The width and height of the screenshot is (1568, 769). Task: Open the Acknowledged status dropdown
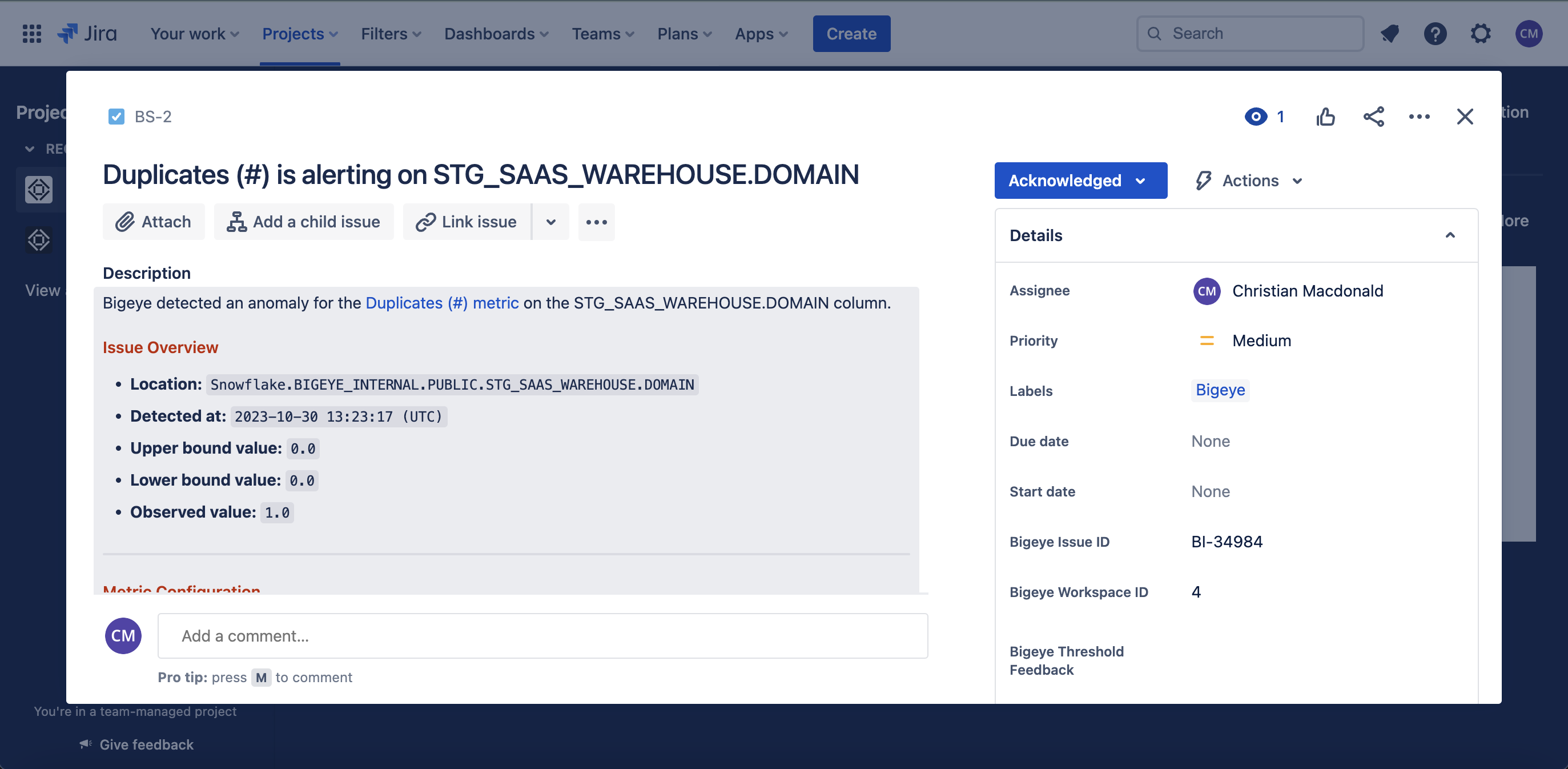(x=1080, y=180)
